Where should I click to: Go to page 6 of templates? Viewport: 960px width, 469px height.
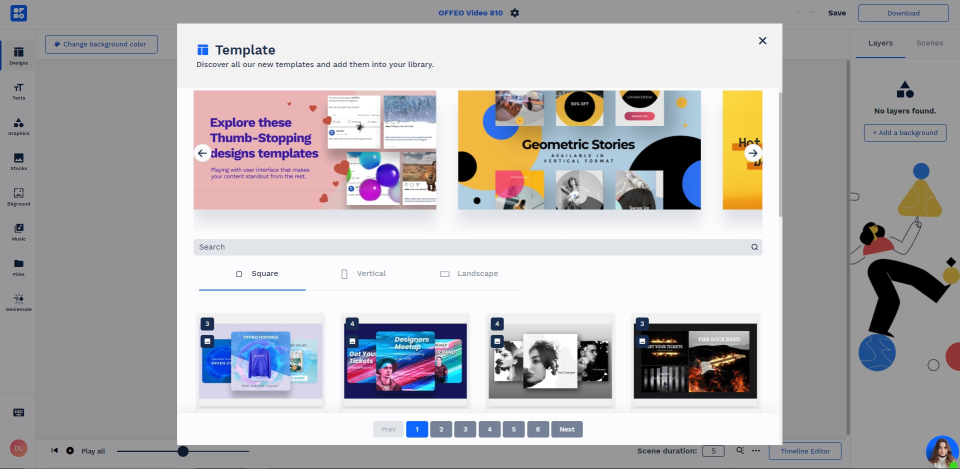click(x=538, y=429)
